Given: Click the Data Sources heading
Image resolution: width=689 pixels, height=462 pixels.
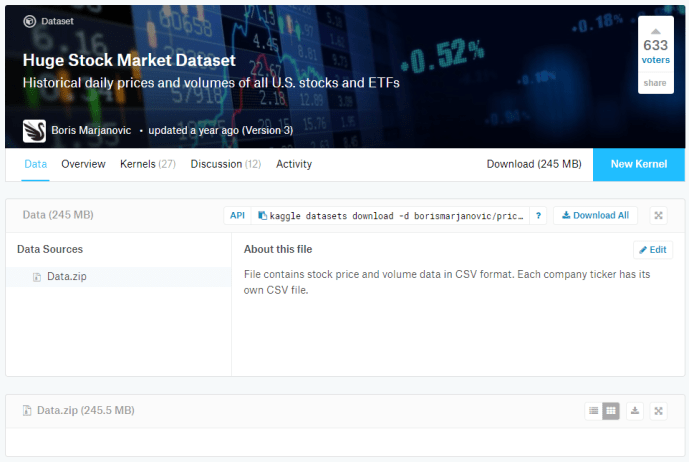Looking at the screenshot, I should point(50,249).
